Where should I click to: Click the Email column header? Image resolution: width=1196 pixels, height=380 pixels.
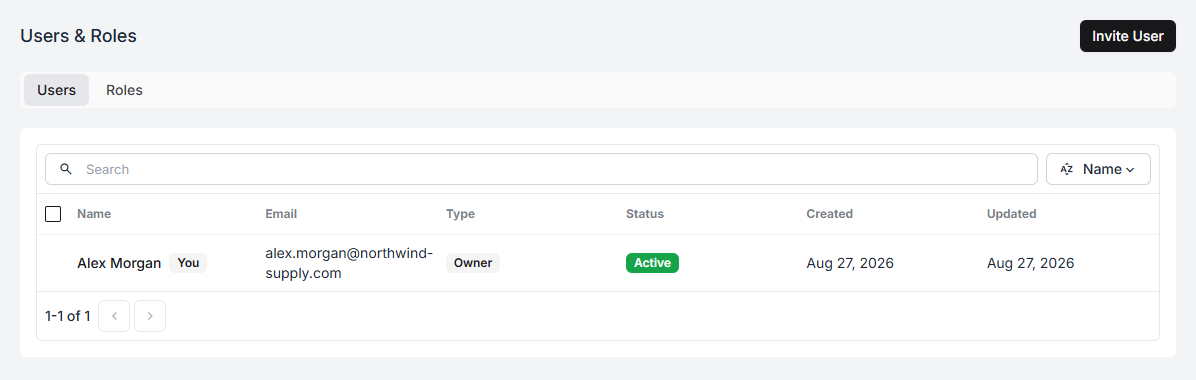pyautogui.click(x=281, y=214)
